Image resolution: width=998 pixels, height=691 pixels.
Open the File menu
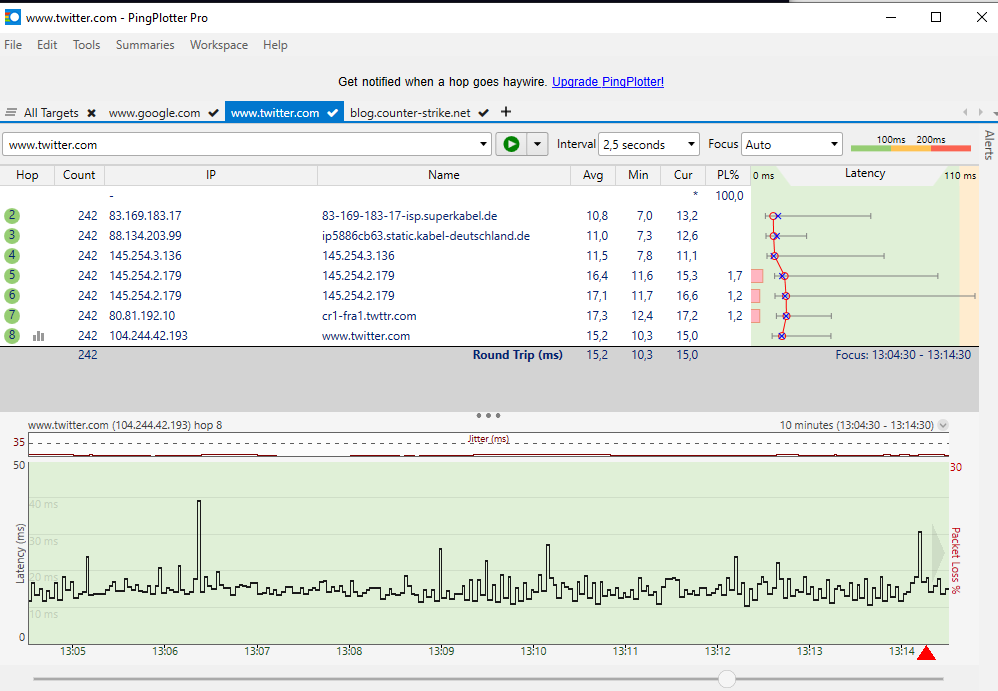[13, 45]
